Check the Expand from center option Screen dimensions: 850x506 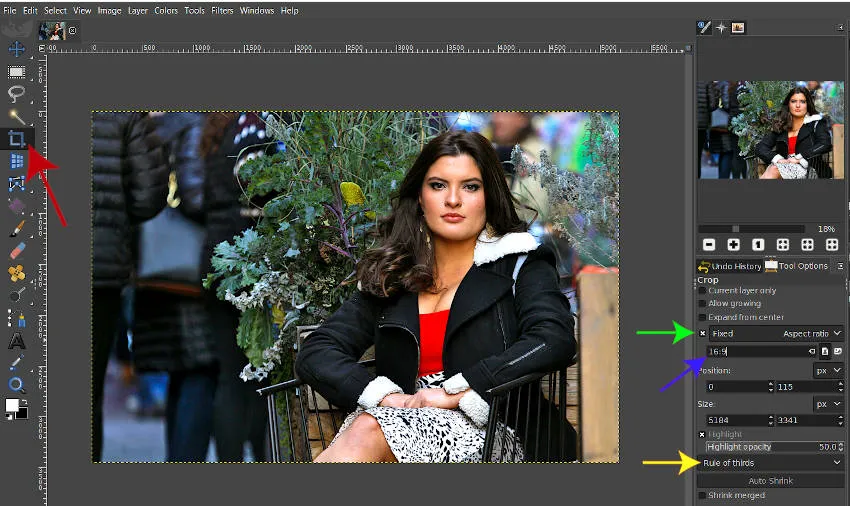pos(702,317)
